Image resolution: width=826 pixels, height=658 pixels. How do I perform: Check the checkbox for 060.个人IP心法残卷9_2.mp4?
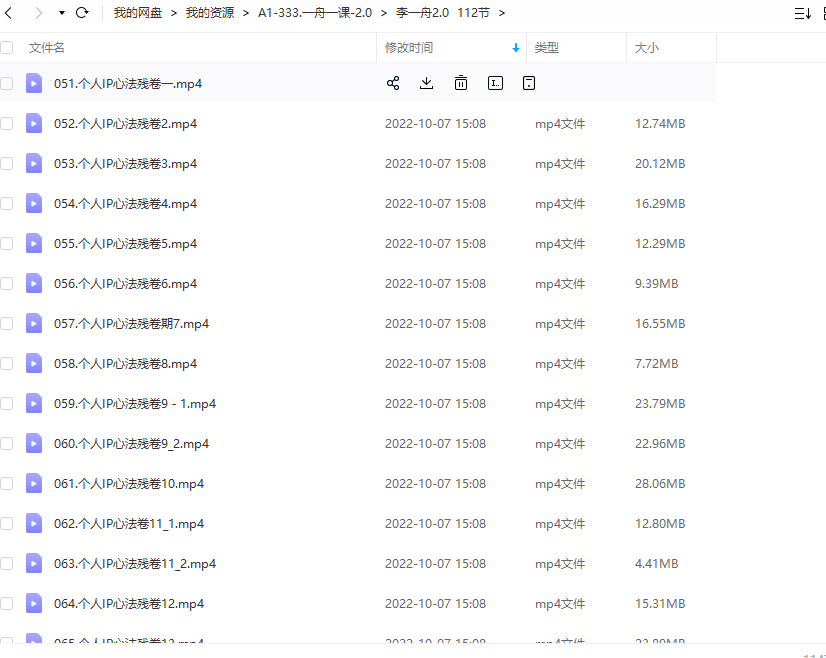pos(6,443)
